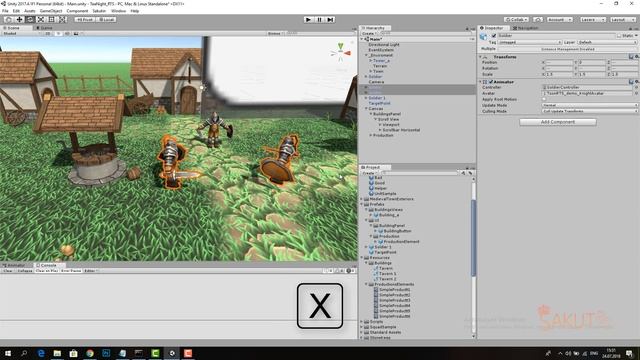The image size is (640, 360).
Task: Toggle Clear on Play in Console
Action: coord(47,271)
